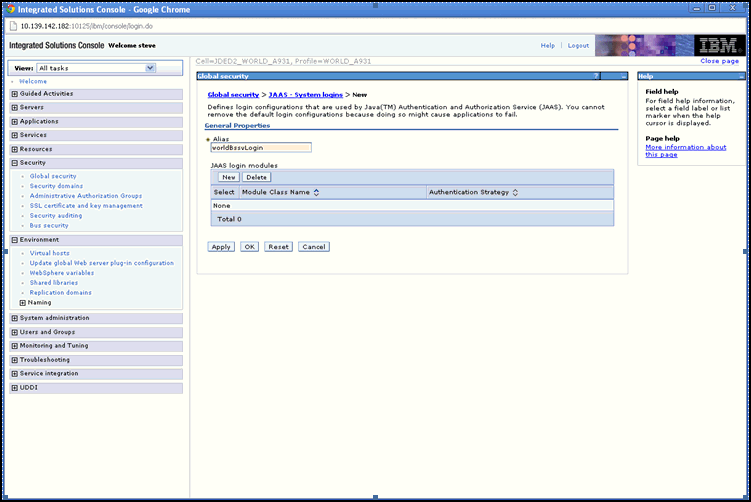Expand the Guided Activities section
751x502 pixels.
(14, 94)
